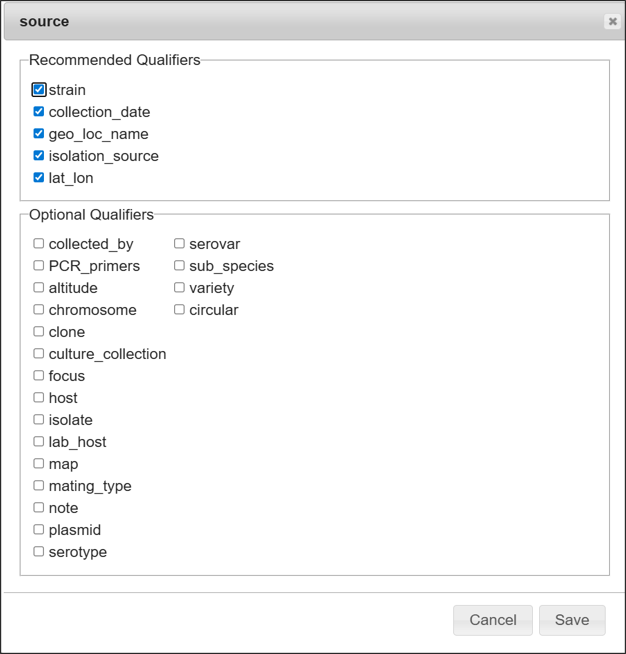Tick the serovar checkbox

click(x=180, y=243)
